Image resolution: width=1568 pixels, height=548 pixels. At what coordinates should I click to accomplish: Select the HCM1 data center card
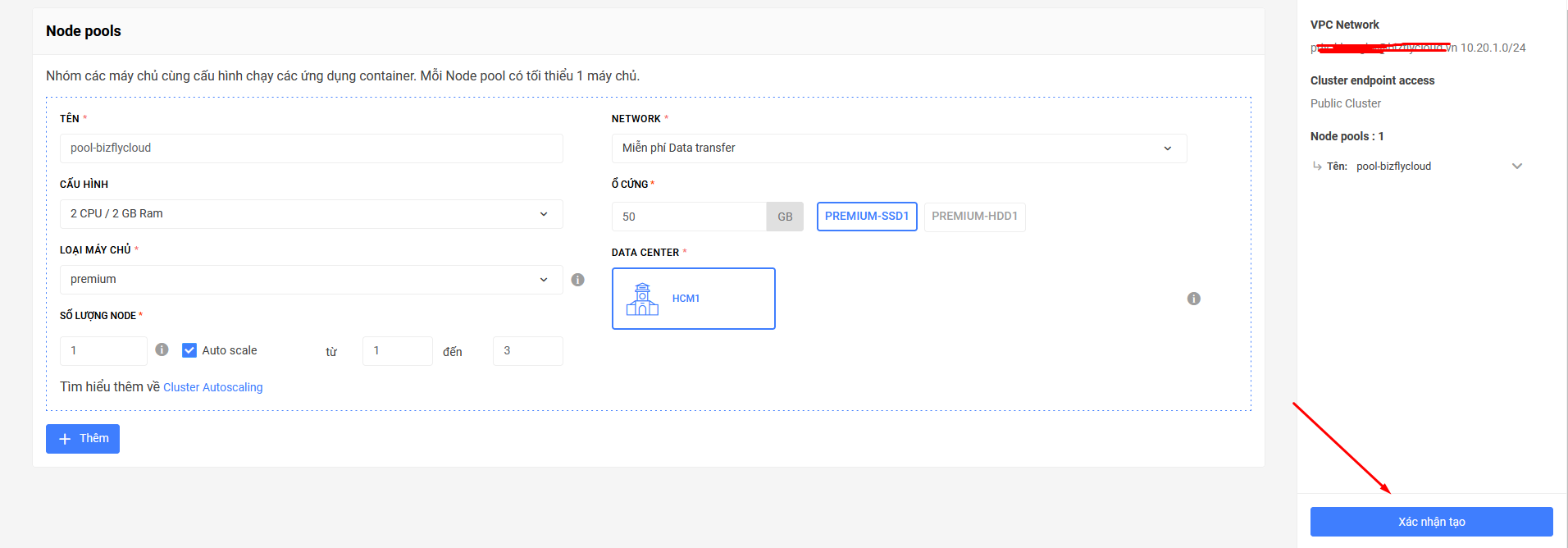coord(694,299)
